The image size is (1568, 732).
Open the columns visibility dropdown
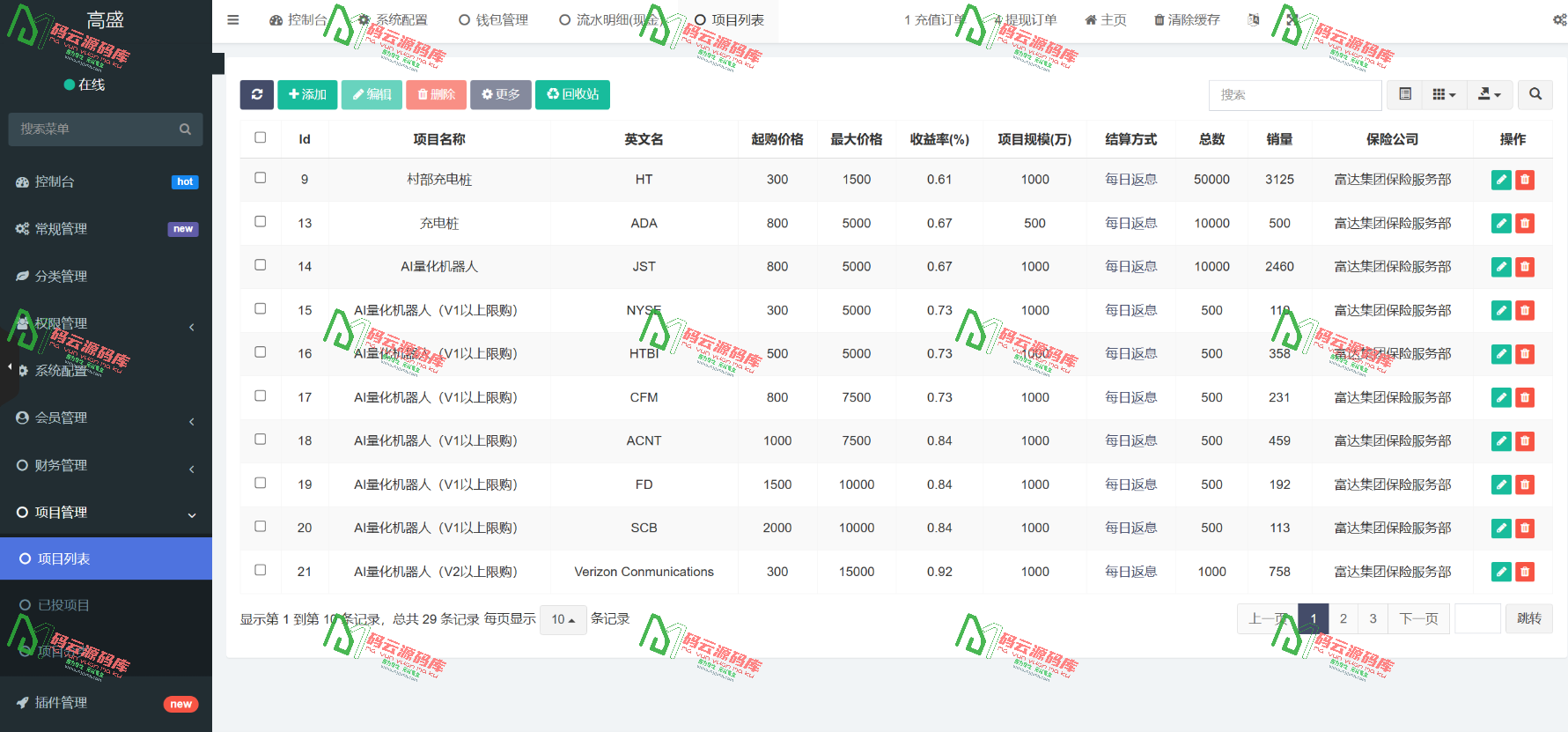(1444, 94)
